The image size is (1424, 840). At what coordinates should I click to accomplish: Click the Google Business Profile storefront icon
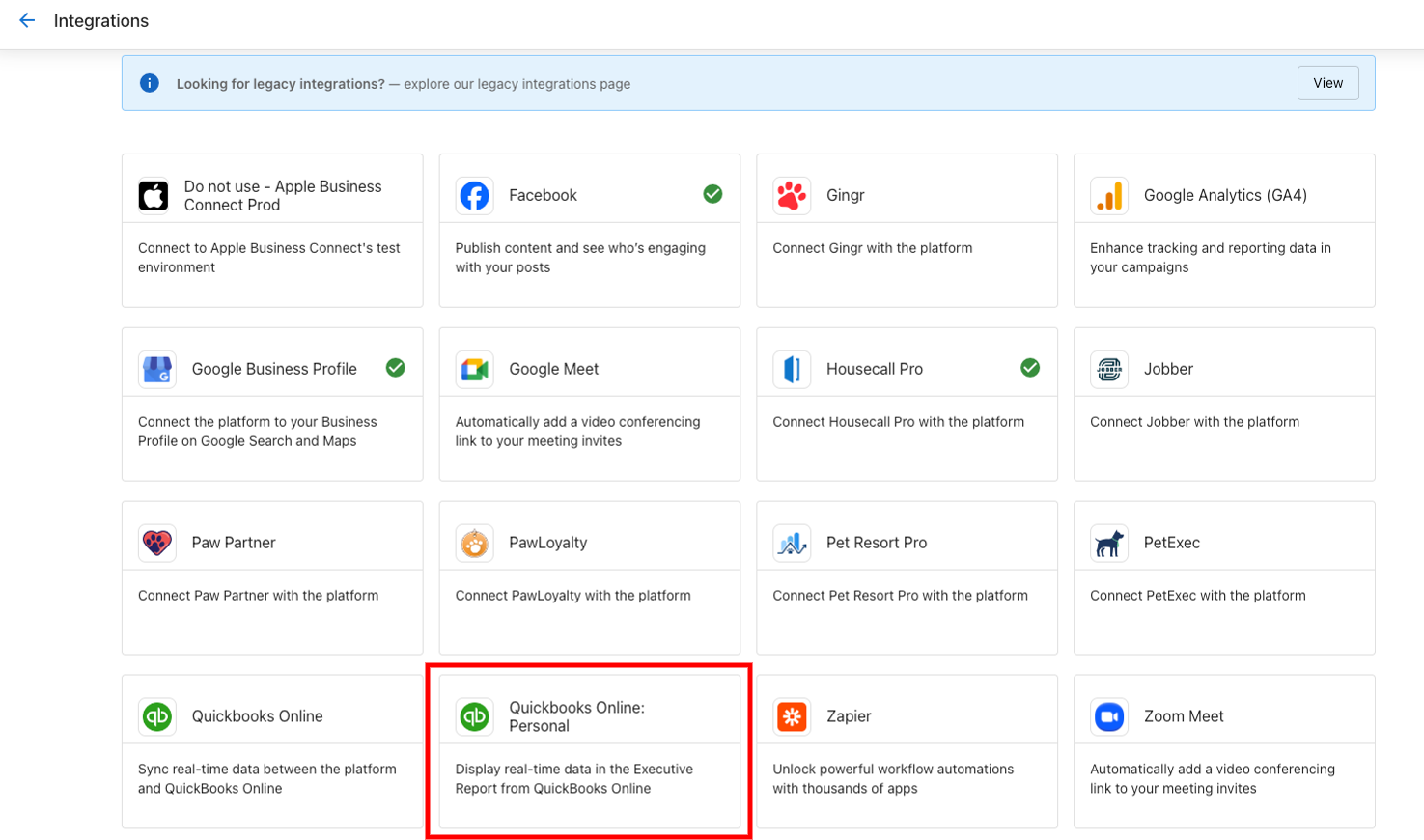tap(157, 369)
